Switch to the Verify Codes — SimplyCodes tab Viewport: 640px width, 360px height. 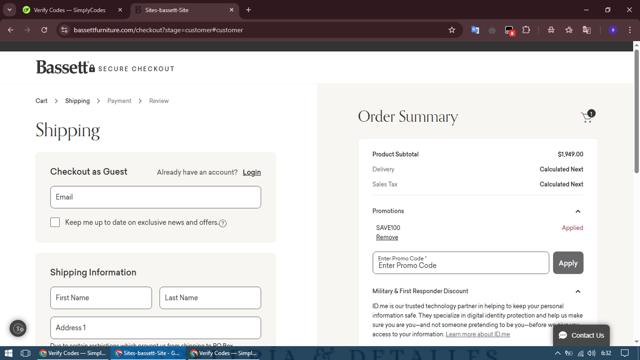coord(69,10)
